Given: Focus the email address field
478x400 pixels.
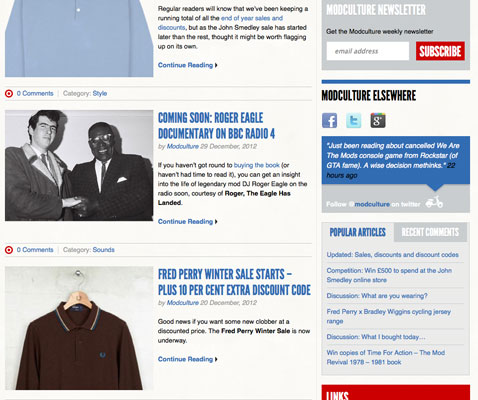Looking at the screenshot, I should click(x=368, y=51).
